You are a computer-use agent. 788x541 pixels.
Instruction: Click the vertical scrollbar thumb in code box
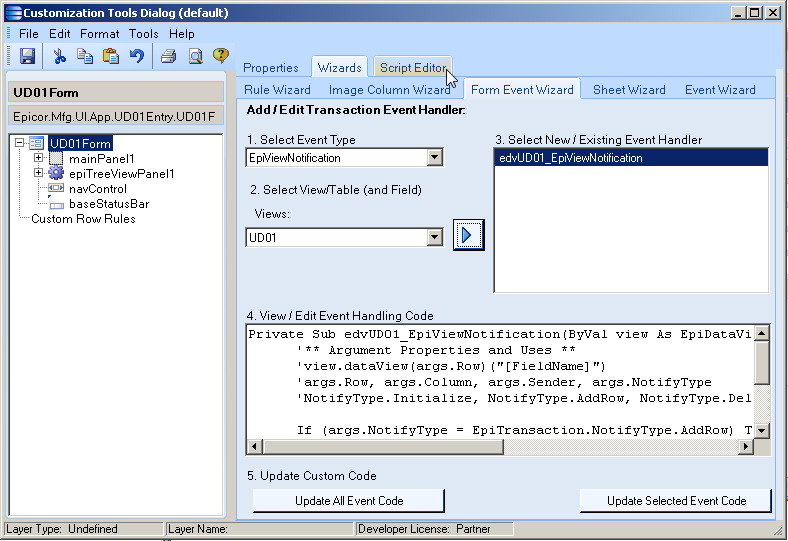click(762, 363)
